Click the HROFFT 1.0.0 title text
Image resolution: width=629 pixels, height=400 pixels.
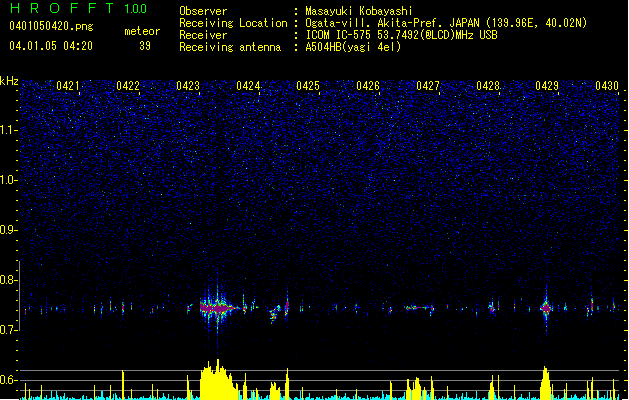tap(78, 8)
